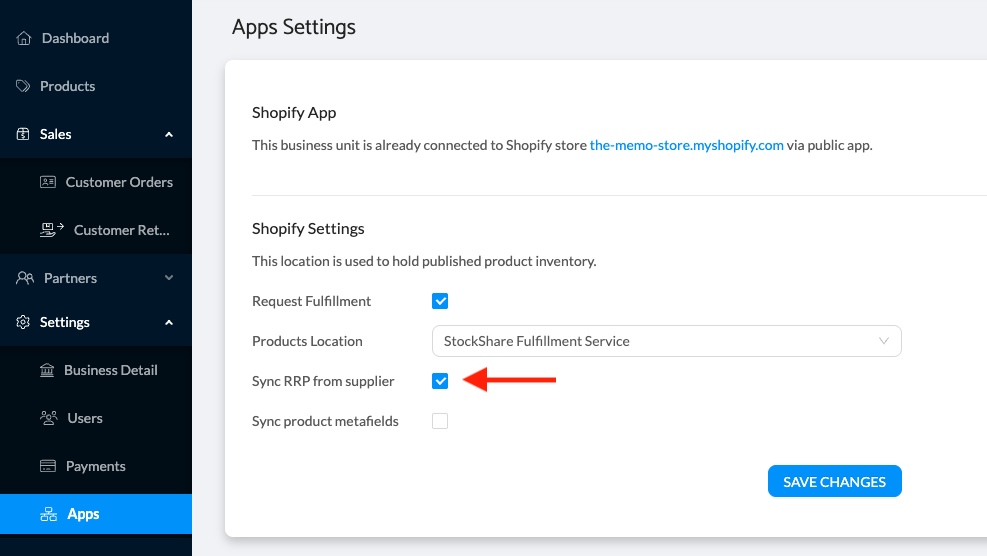Open the the-memo-store.myshopify.com link
The image size is (987, 556).
(686, 145)
